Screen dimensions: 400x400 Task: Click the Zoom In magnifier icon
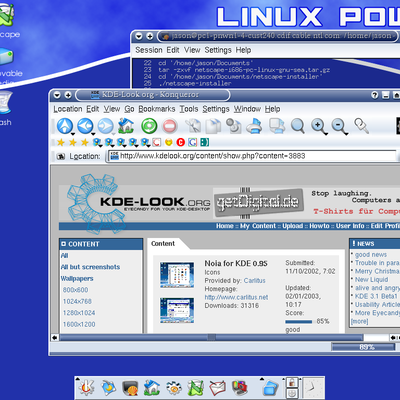pyautogui.click(x=318, y=127)
